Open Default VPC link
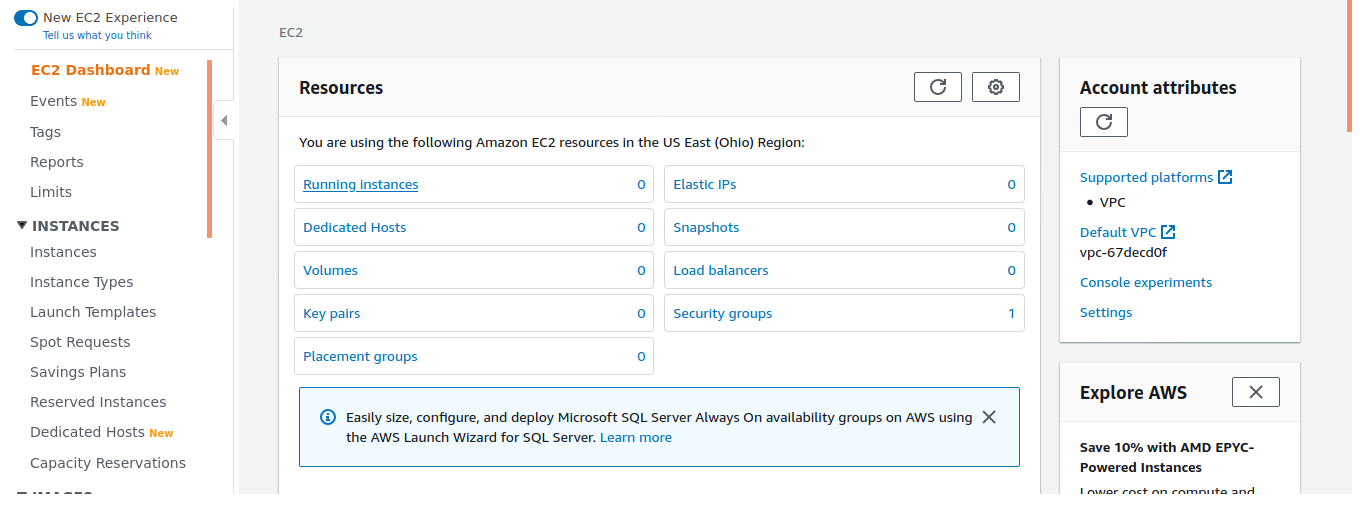The image size is (1360, 516). click(1118, 232)
